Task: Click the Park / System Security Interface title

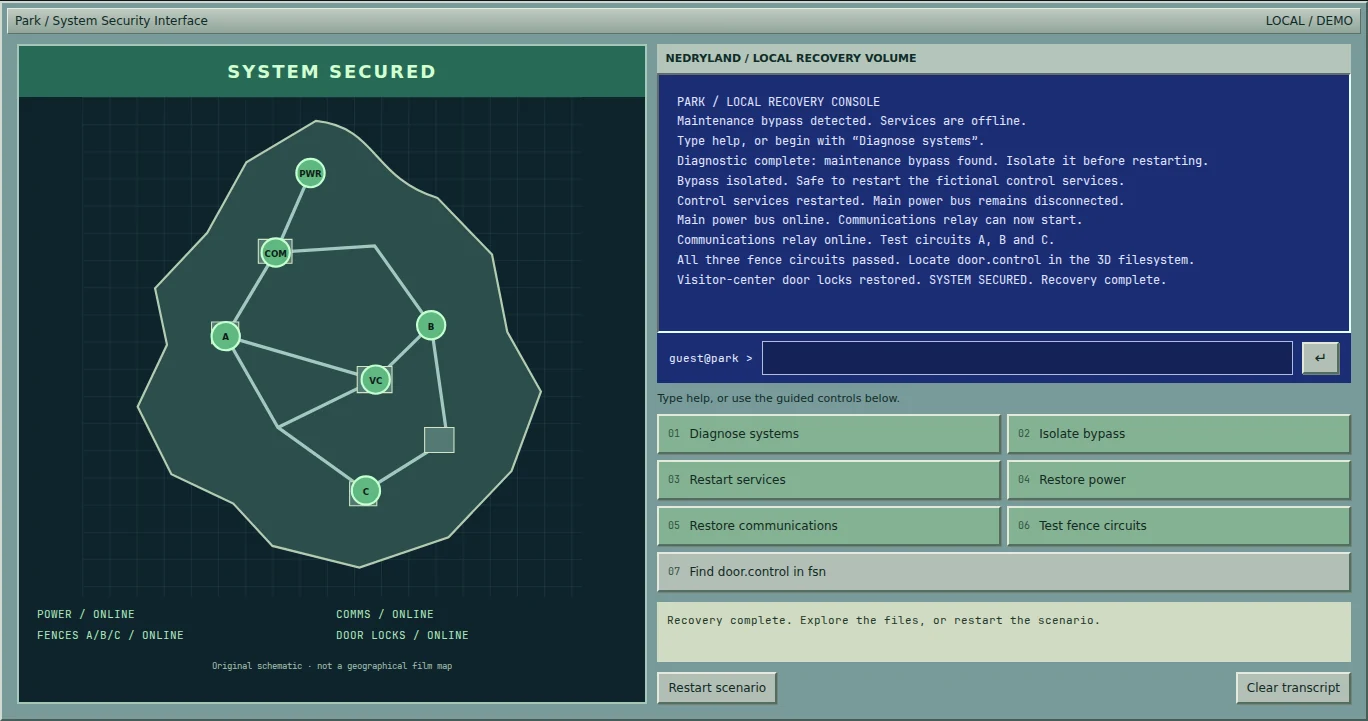Action: pos(112,21)
